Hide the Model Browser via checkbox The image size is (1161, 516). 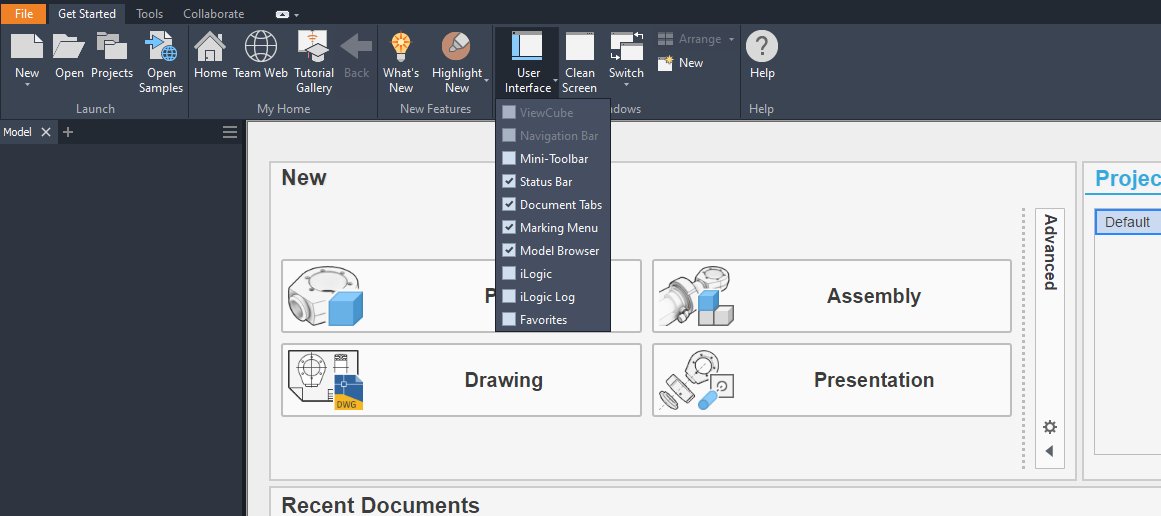509,250
